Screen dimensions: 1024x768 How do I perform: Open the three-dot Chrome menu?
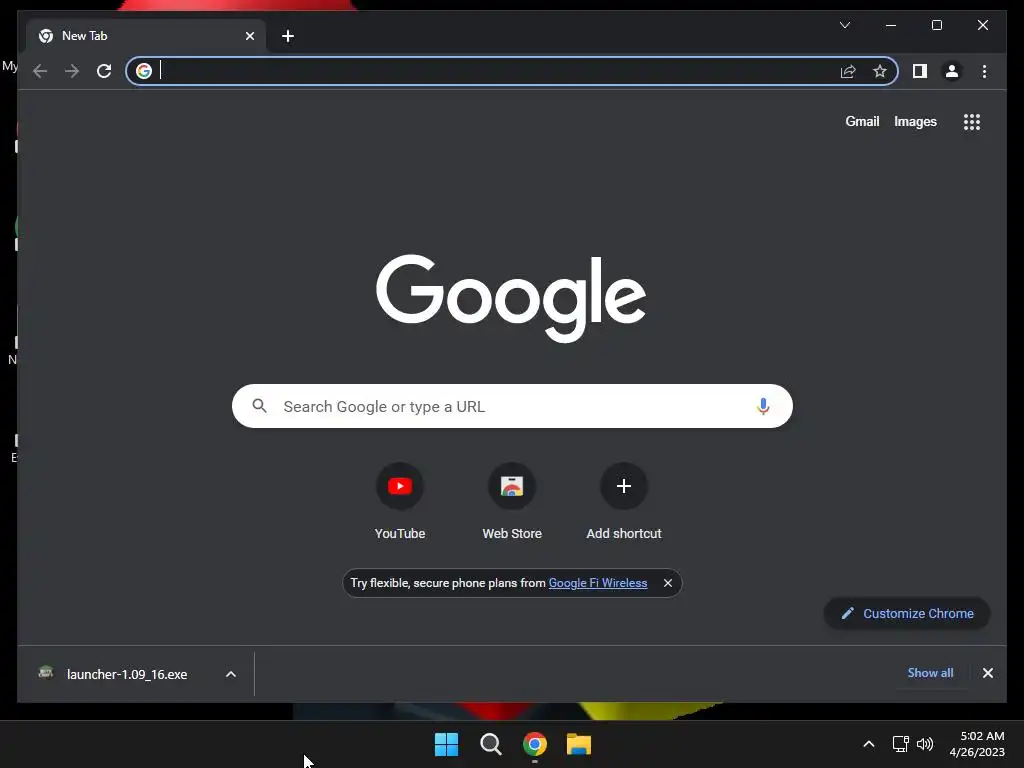(984, 71)
